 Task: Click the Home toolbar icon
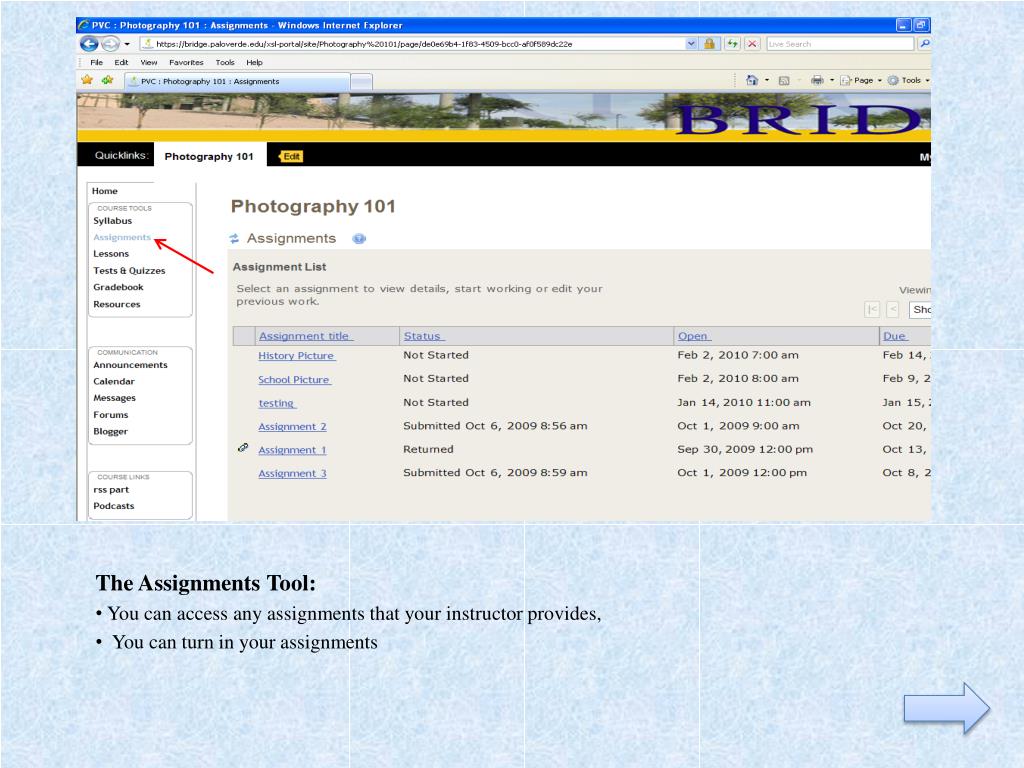752,80
